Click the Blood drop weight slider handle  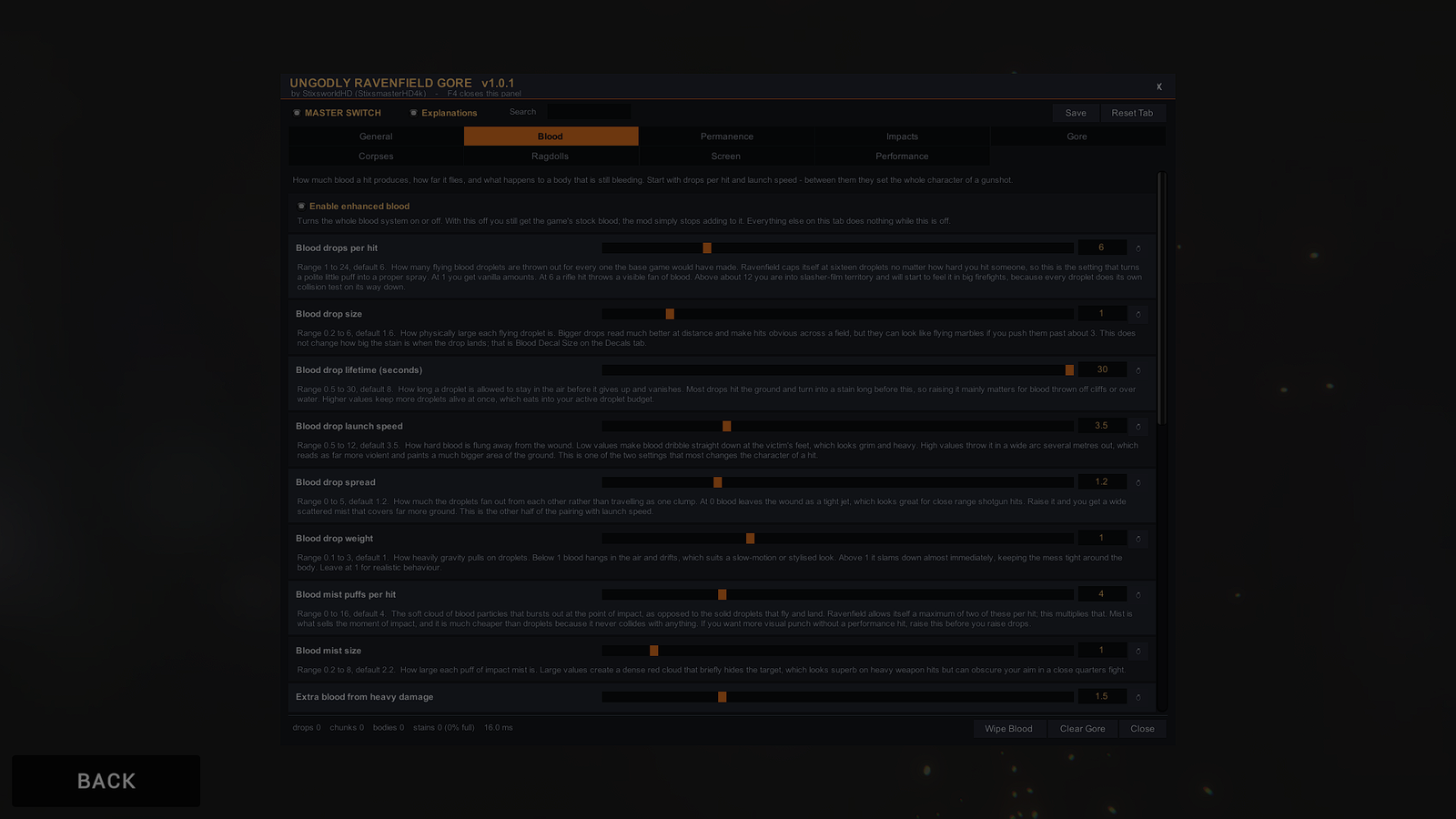tap(750, 539)
